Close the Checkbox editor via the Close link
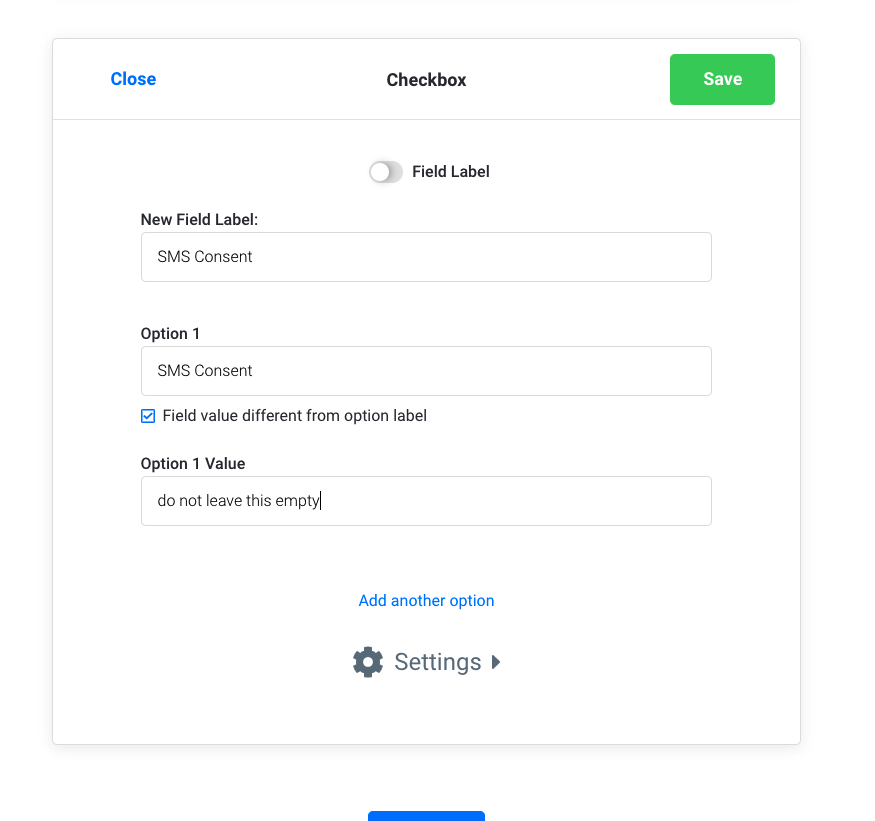 pyautogui.click(x=133, y=79)
